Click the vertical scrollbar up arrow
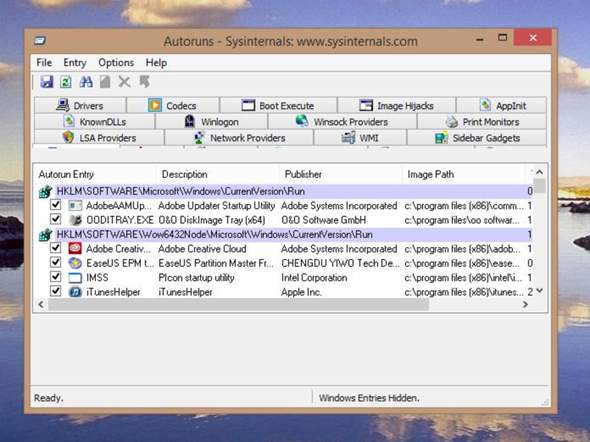This screenshot has height=442, width=590. (x=540, y=172)
